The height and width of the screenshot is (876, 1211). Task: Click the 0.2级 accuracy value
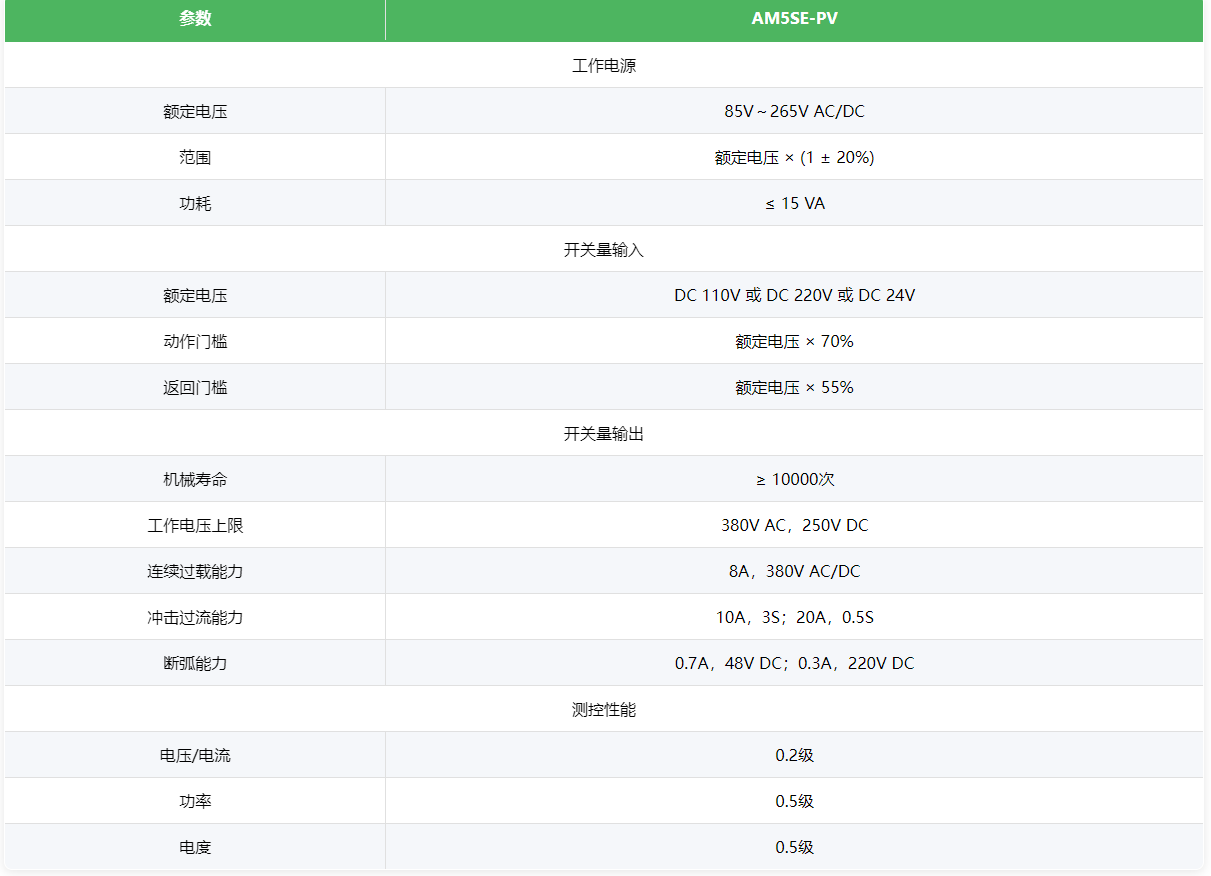(x=794, y=755)
